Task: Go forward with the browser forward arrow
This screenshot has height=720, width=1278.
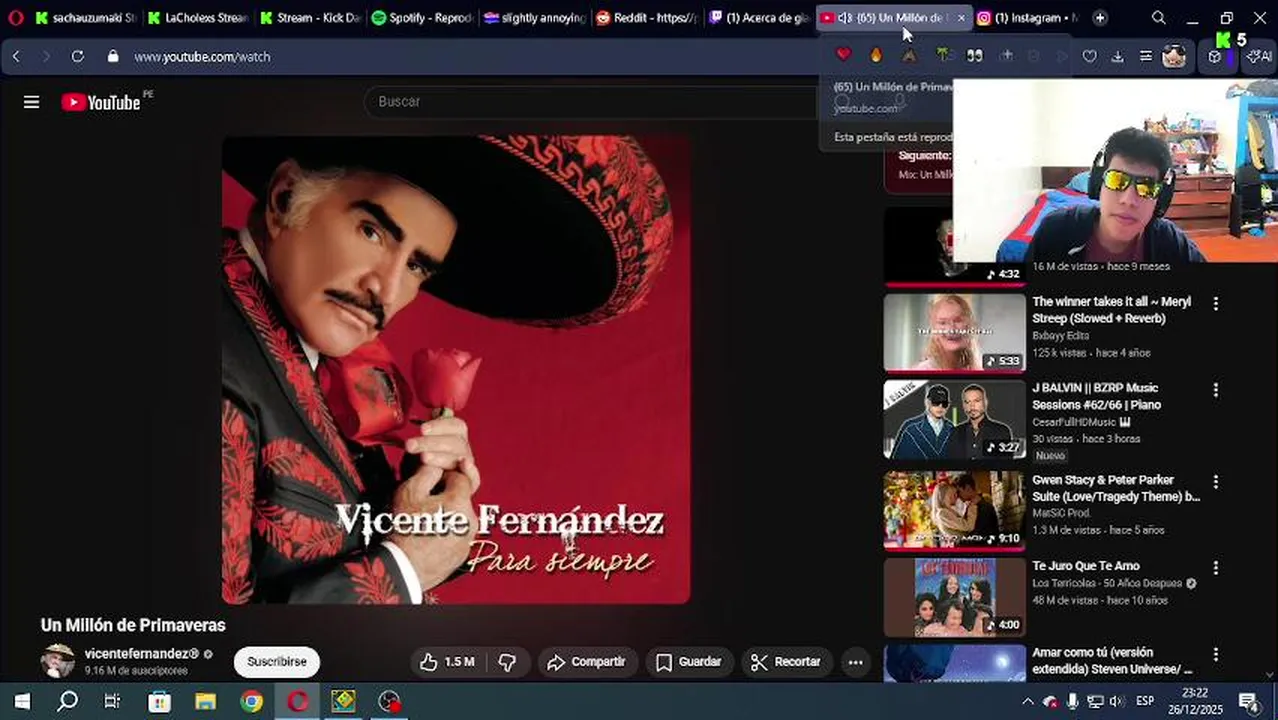Action: (46, 57)
